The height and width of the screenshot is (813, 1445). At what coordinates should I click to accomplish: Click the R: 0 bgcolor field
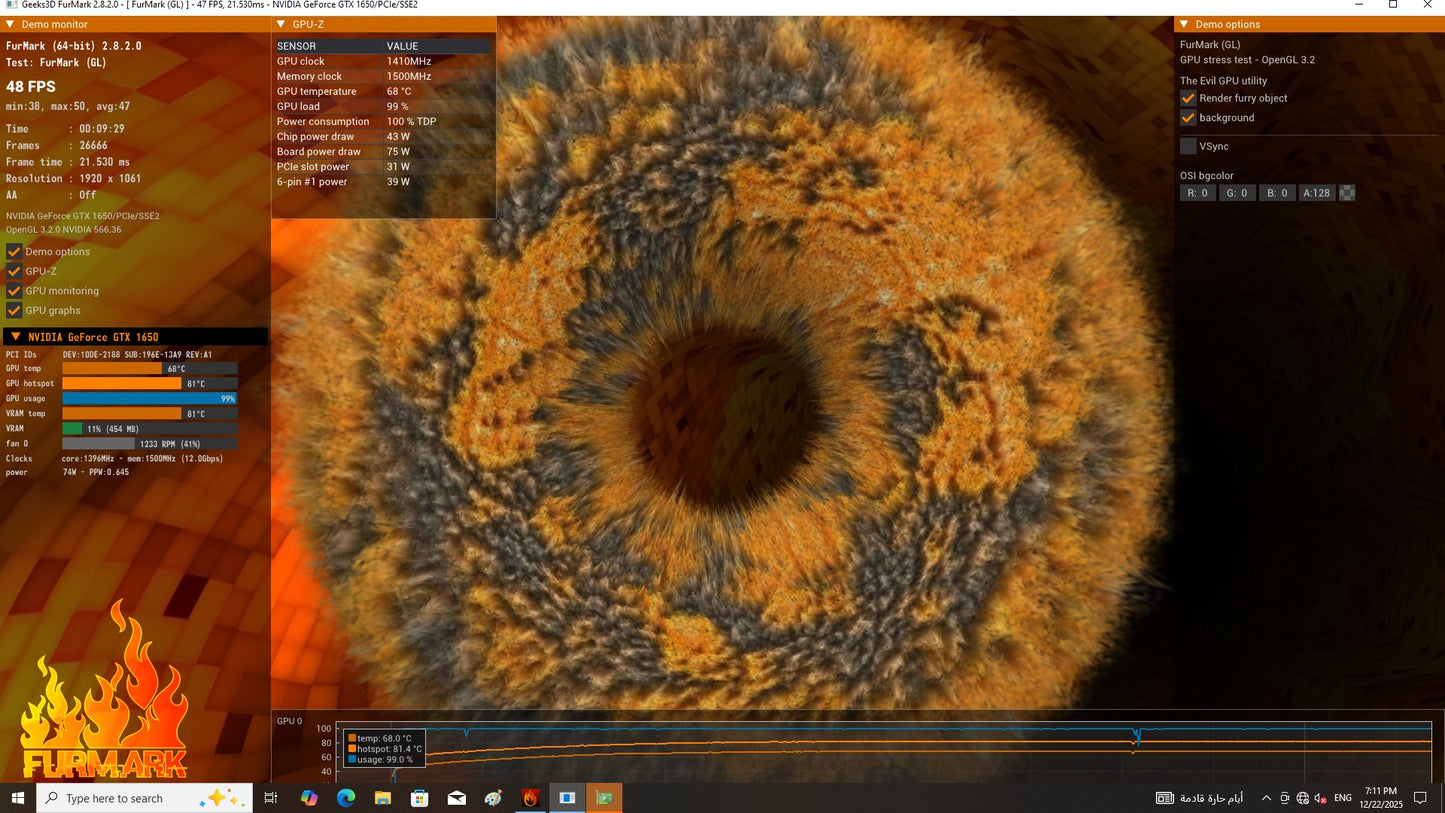(x=1198, y=193)
